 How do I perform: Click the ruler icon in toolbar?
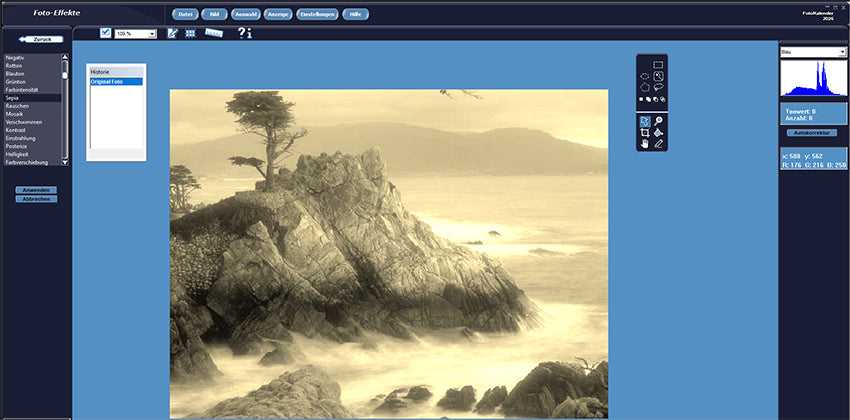214,33
